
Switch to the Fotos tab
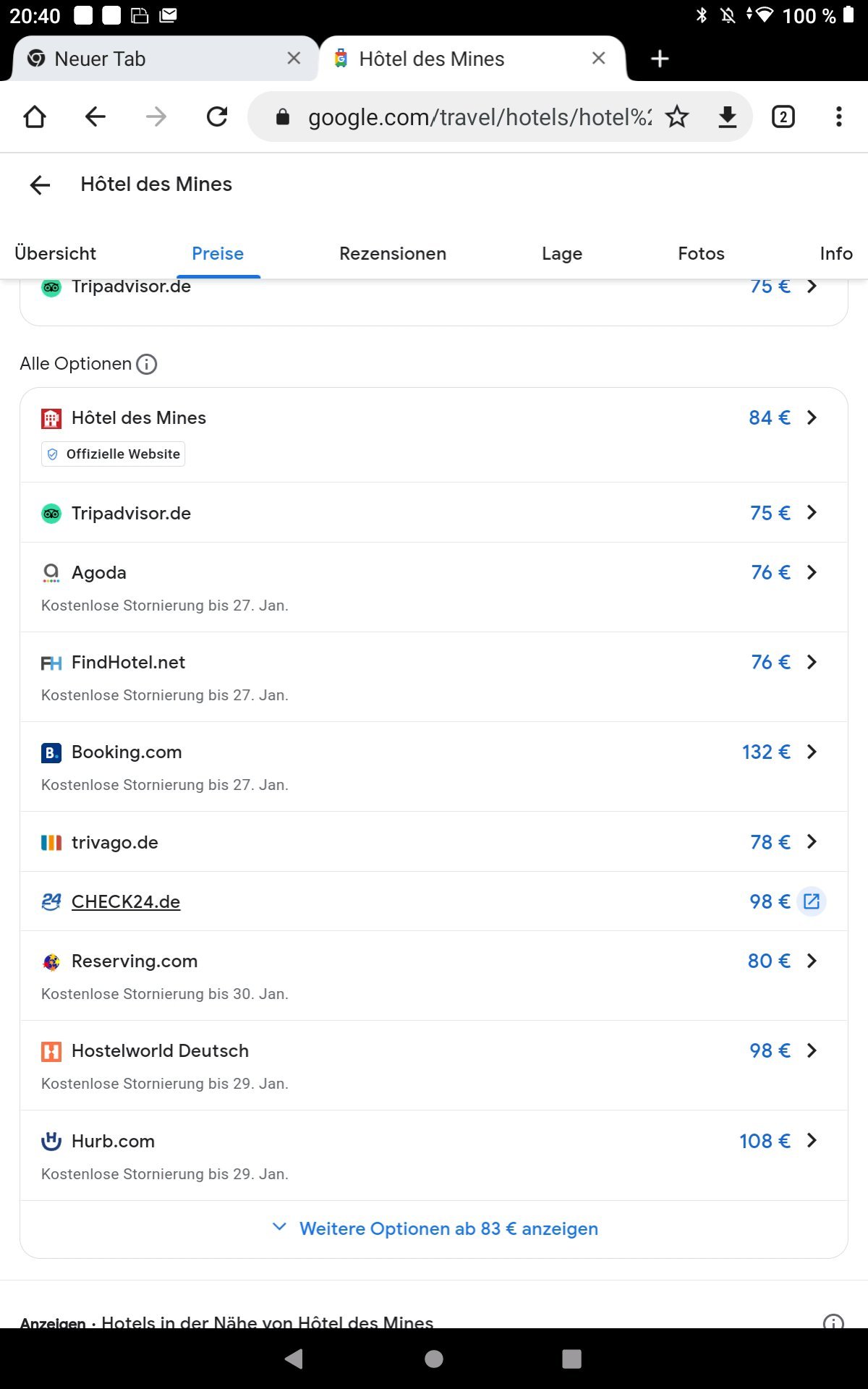[701, 253]
